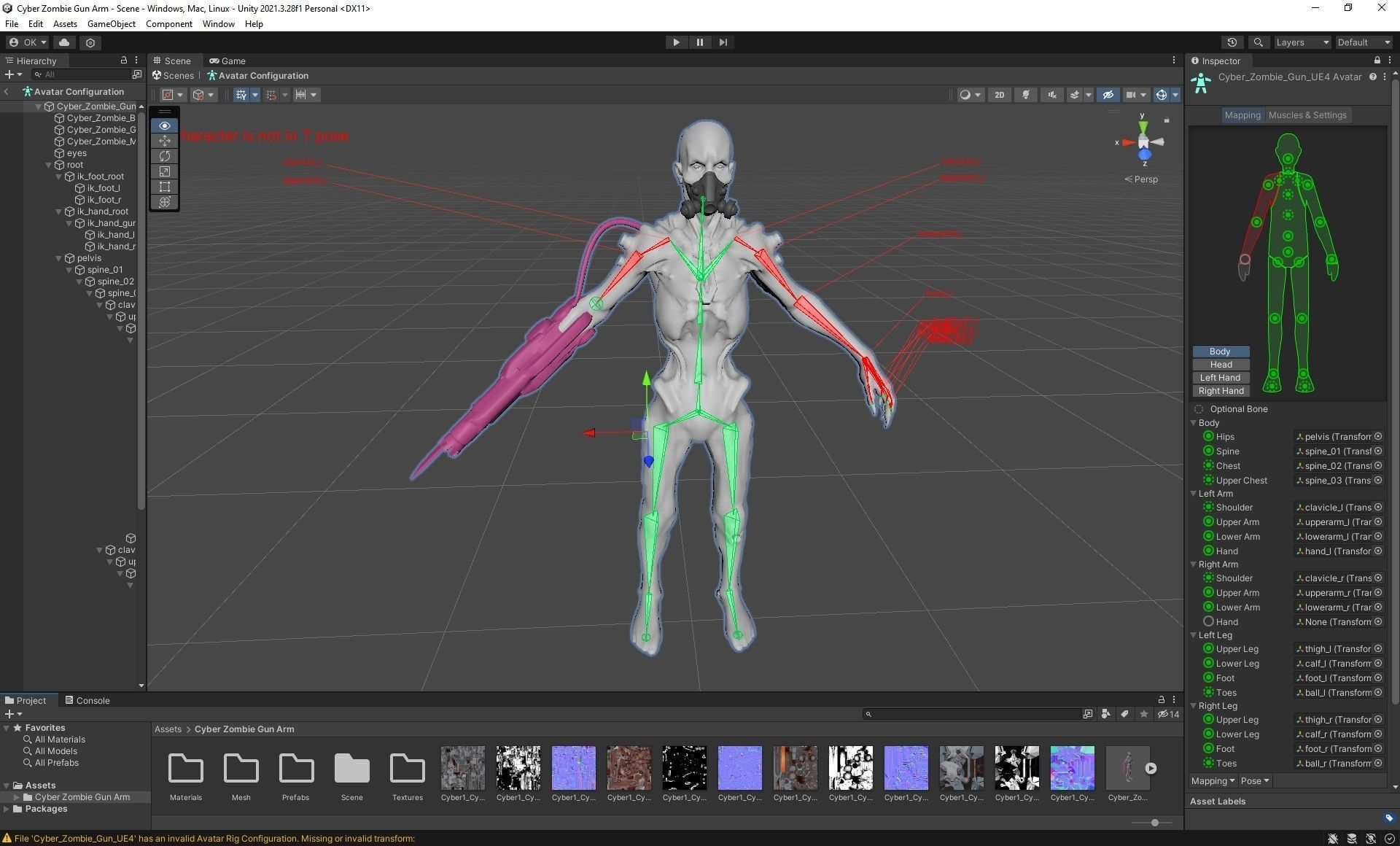Image resolution: width=1400 pixels, height=846 pixels.
Task: Select the Left Hand mapping button
Action: pyautogui.click(x=1221, y=378)
